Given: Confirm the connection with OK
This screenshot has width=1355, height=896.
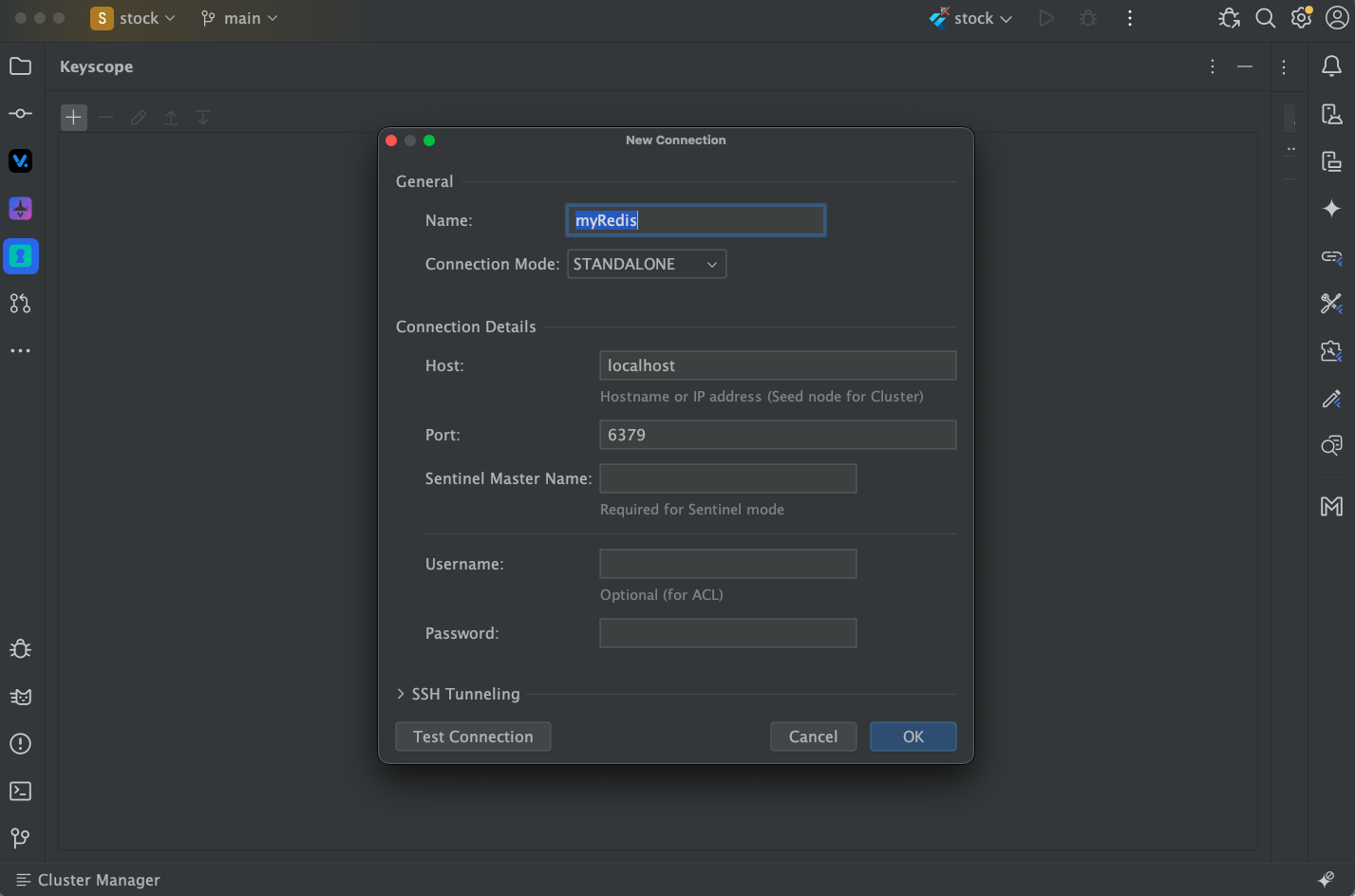Looking at the screenshot, I should (912, 737).
